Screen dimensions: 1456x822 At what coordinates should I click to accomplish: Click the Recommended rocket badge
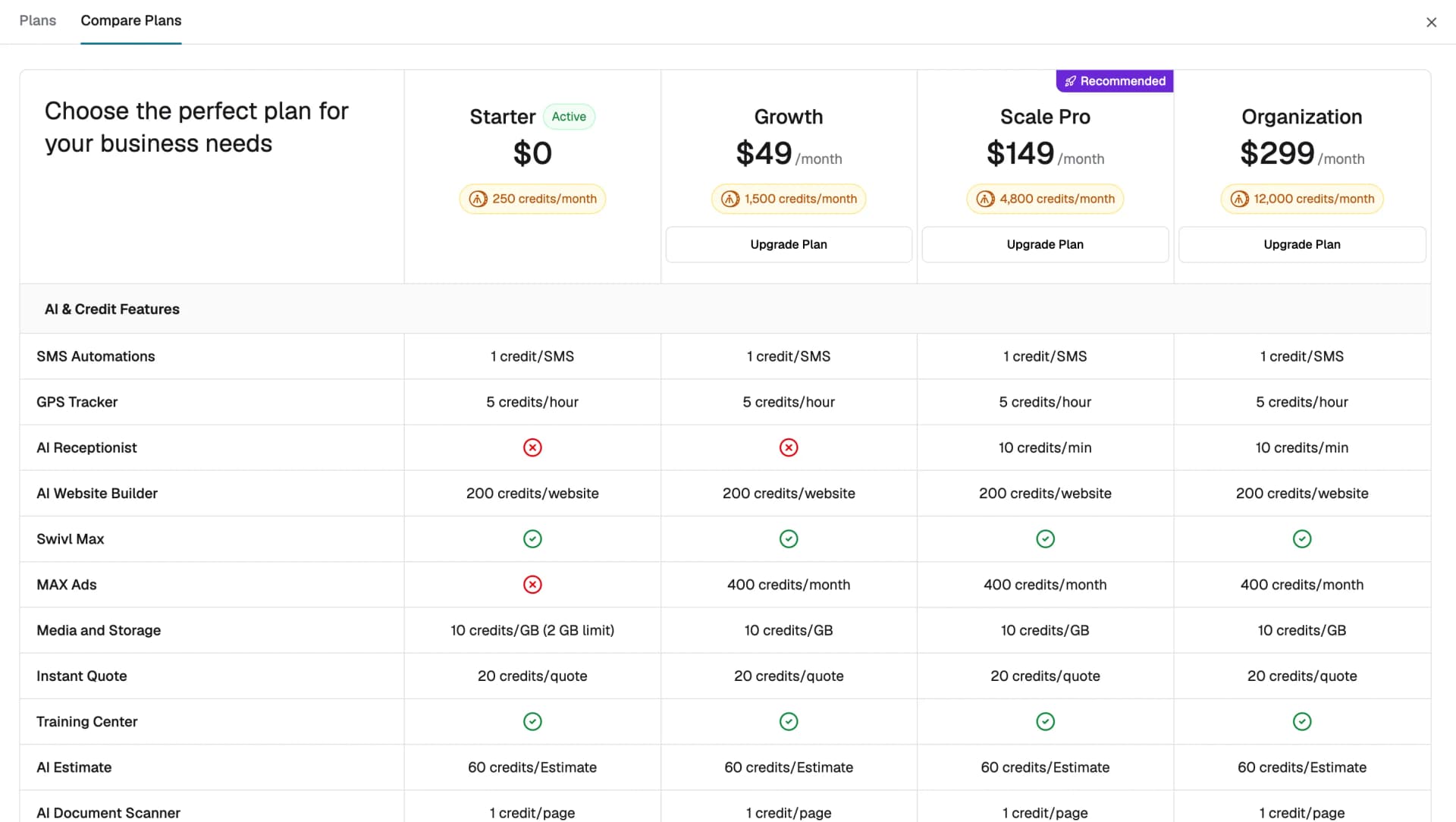(1115, 81)
